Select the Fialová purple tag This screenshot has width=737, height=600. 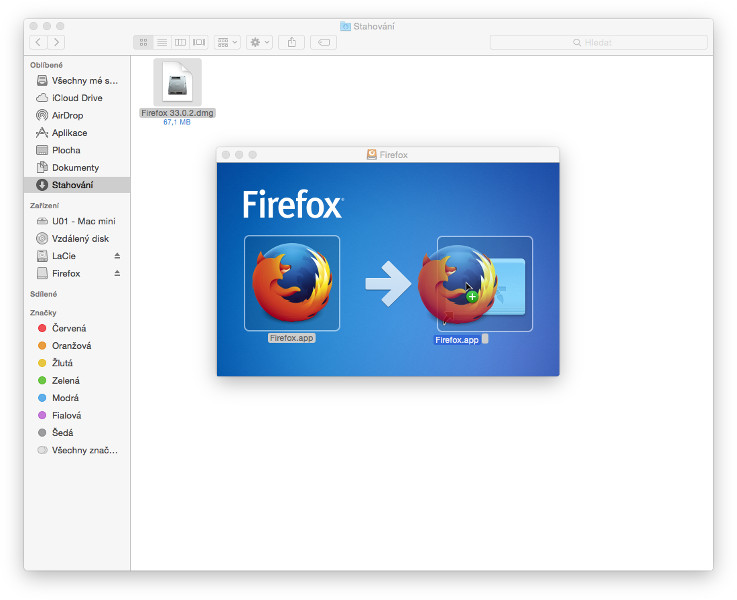[x=77, y=415]
